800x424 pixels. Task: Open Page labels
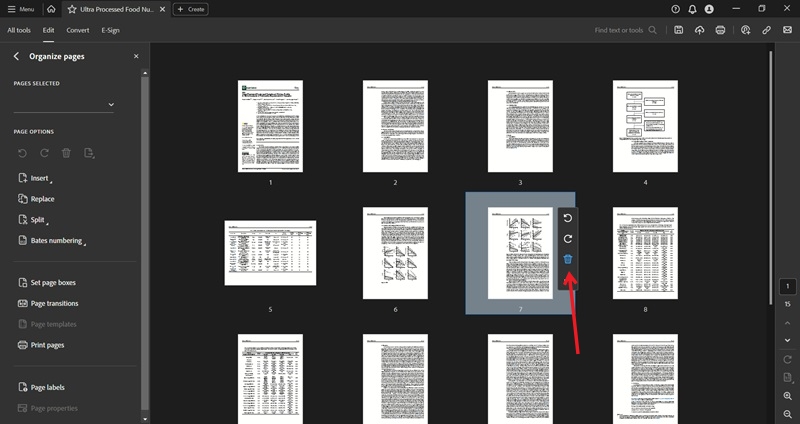[x=41, y=387]
